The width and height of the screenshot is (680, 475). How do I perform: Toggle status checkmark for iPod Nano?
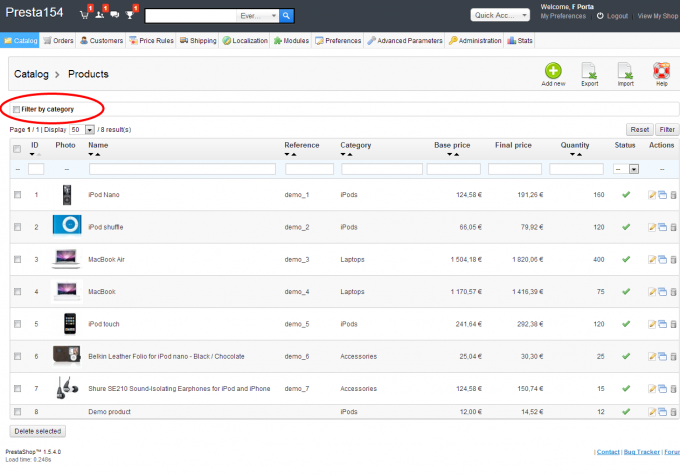[626, 194]
